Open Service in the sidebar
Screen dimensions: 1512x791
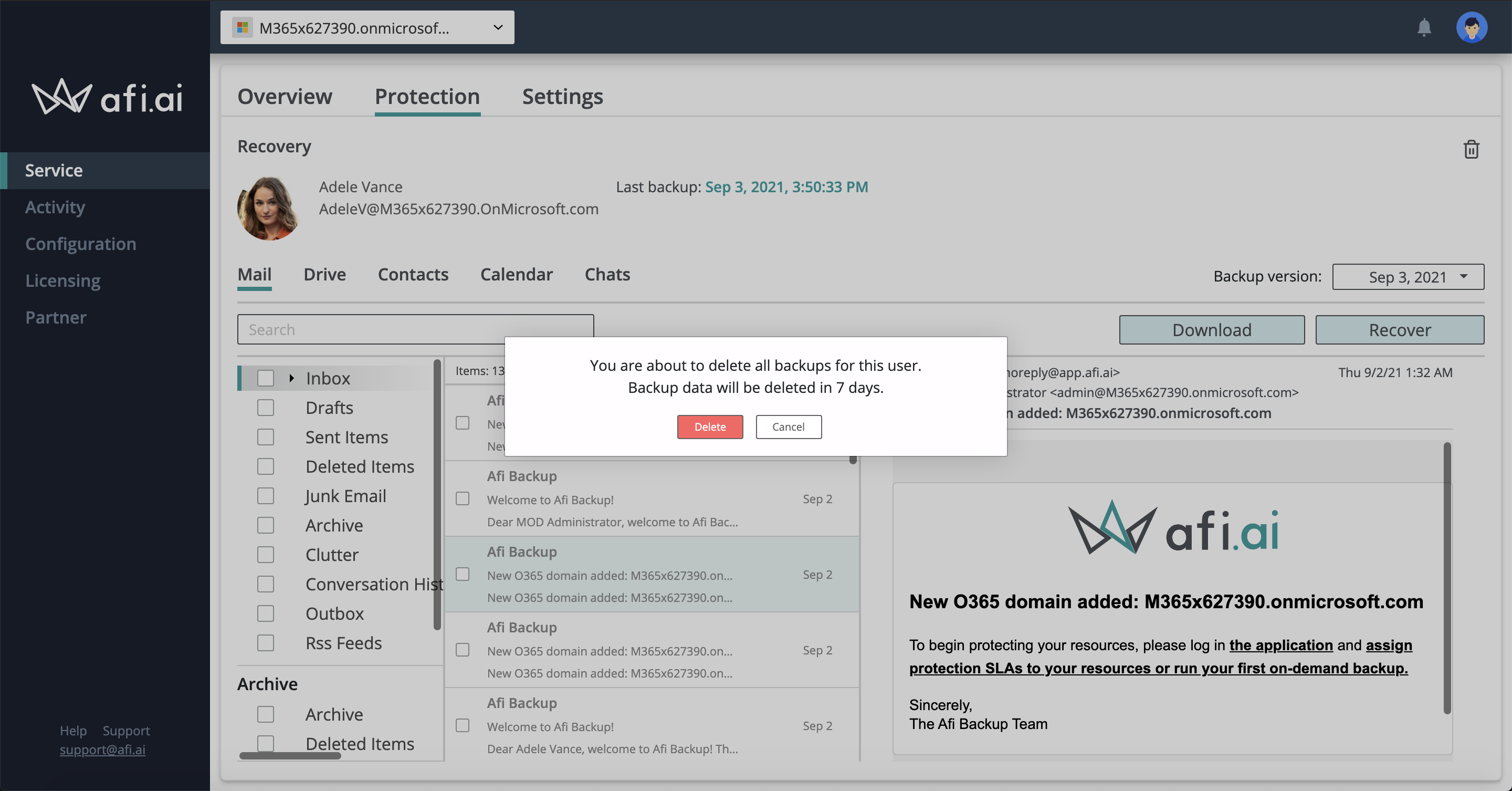(x=105, y=170)
